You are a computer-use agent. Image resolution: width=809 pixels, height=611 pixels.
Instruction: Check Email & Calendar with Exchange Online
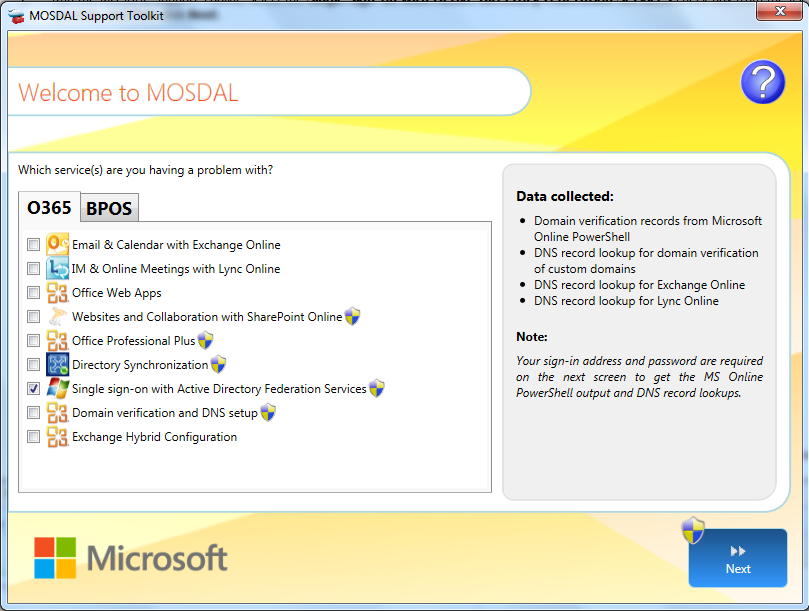click(34, 245)
